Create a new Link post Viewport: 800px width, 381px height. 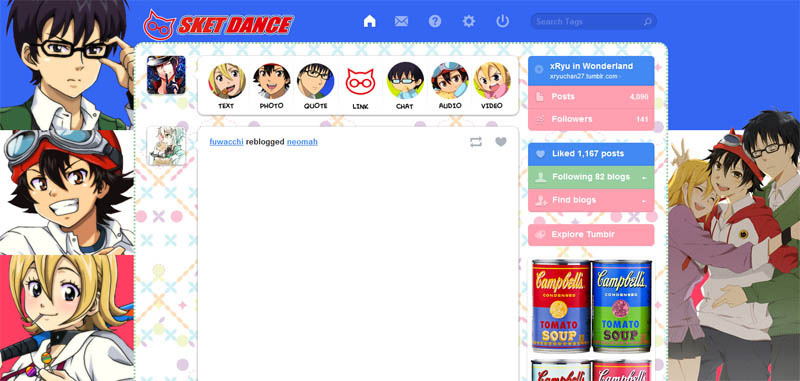coord(360,86)
